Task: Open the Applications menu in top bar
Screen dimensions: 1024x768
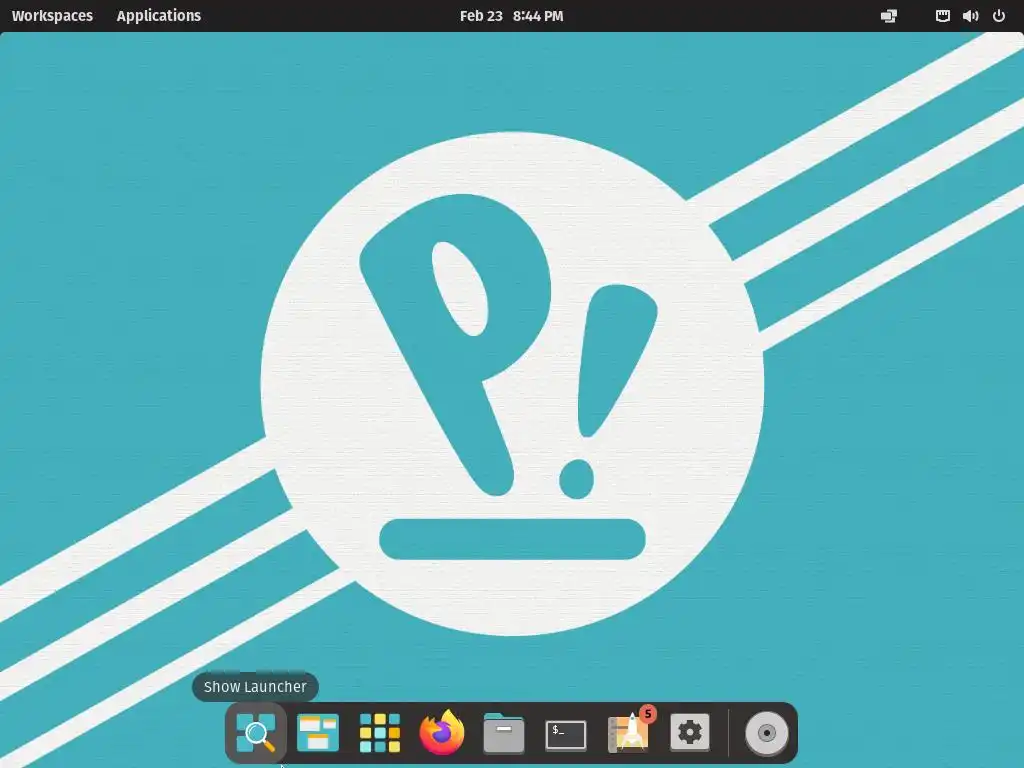Action: 159,16
